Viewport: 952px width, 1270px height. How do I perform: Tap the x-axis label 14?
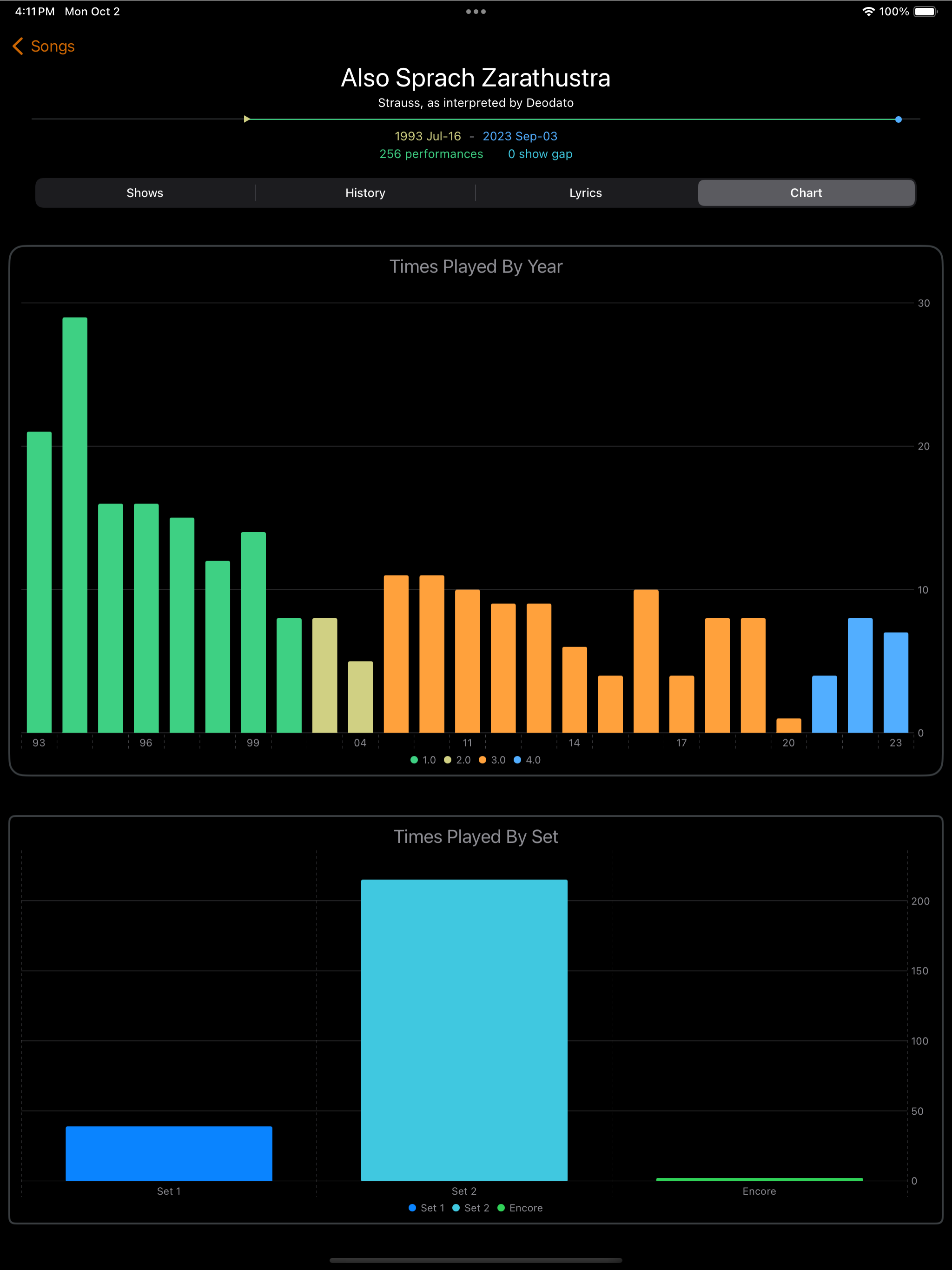574,743
